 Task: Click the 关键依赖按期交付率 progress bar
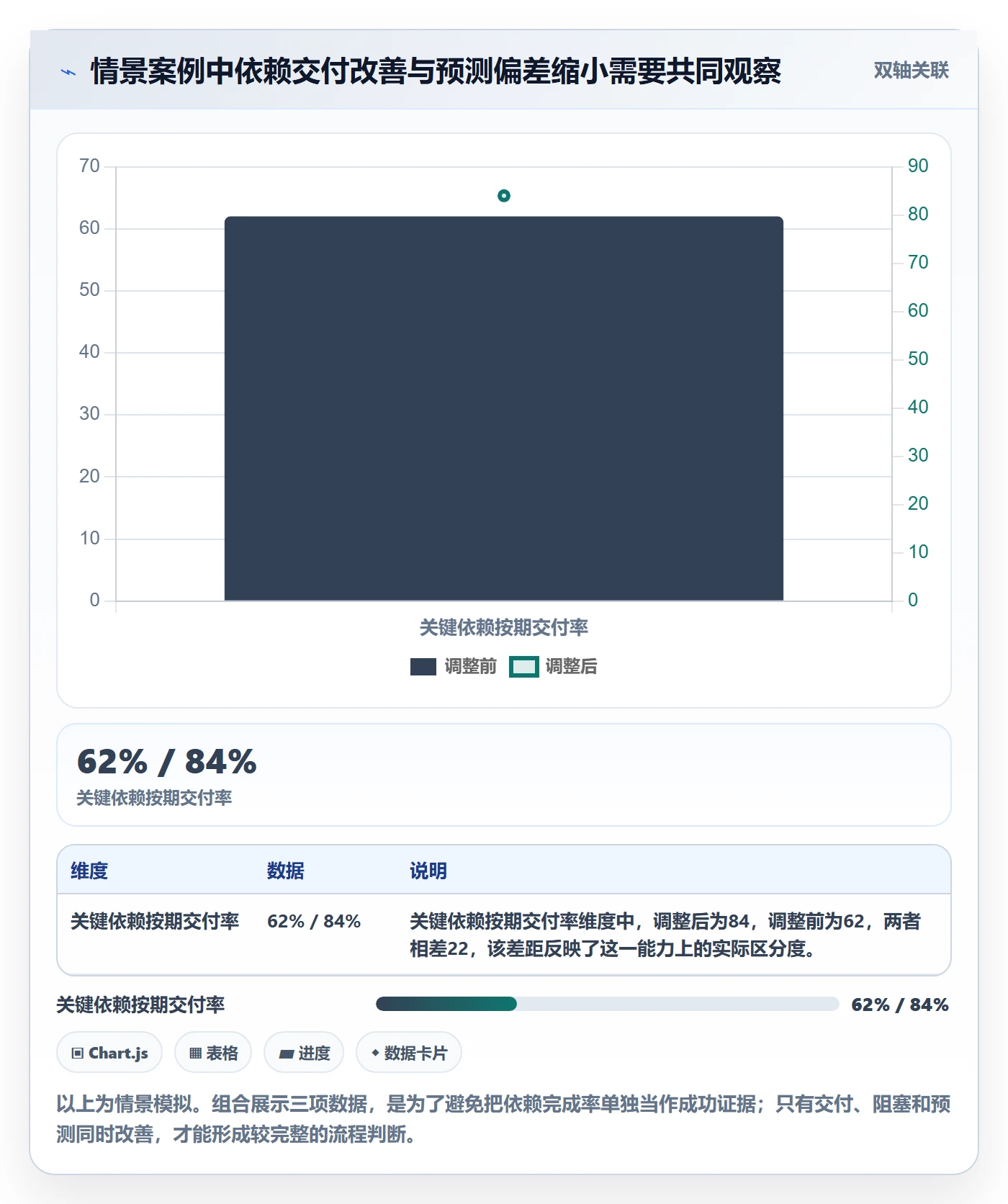pyautogui.click(x=607, y=1004)
